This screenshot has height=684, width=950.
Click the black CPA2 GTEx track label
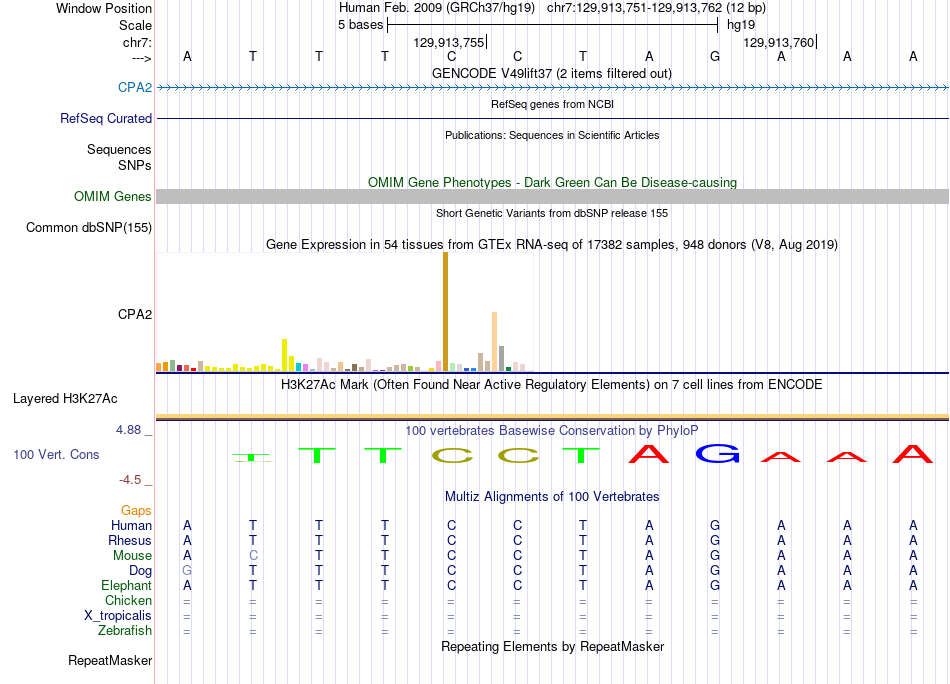click(135, 314)
